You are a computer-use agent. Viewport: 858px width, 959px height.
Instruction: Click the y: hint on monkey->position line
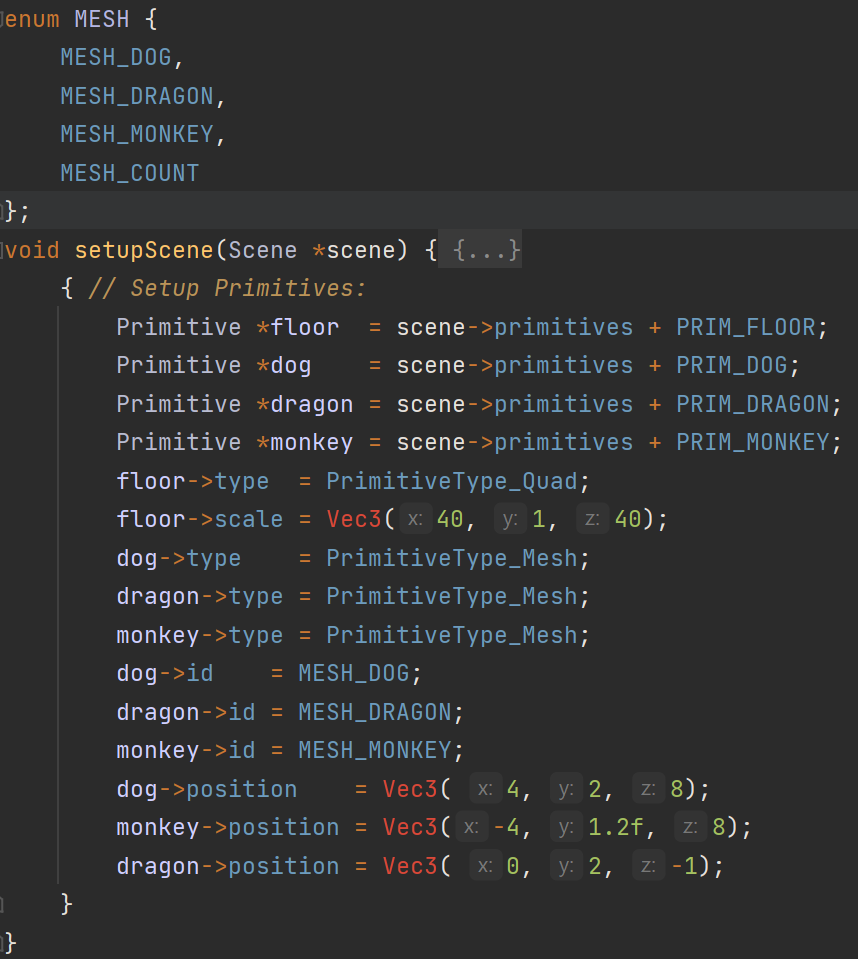[x=566, y=828]
